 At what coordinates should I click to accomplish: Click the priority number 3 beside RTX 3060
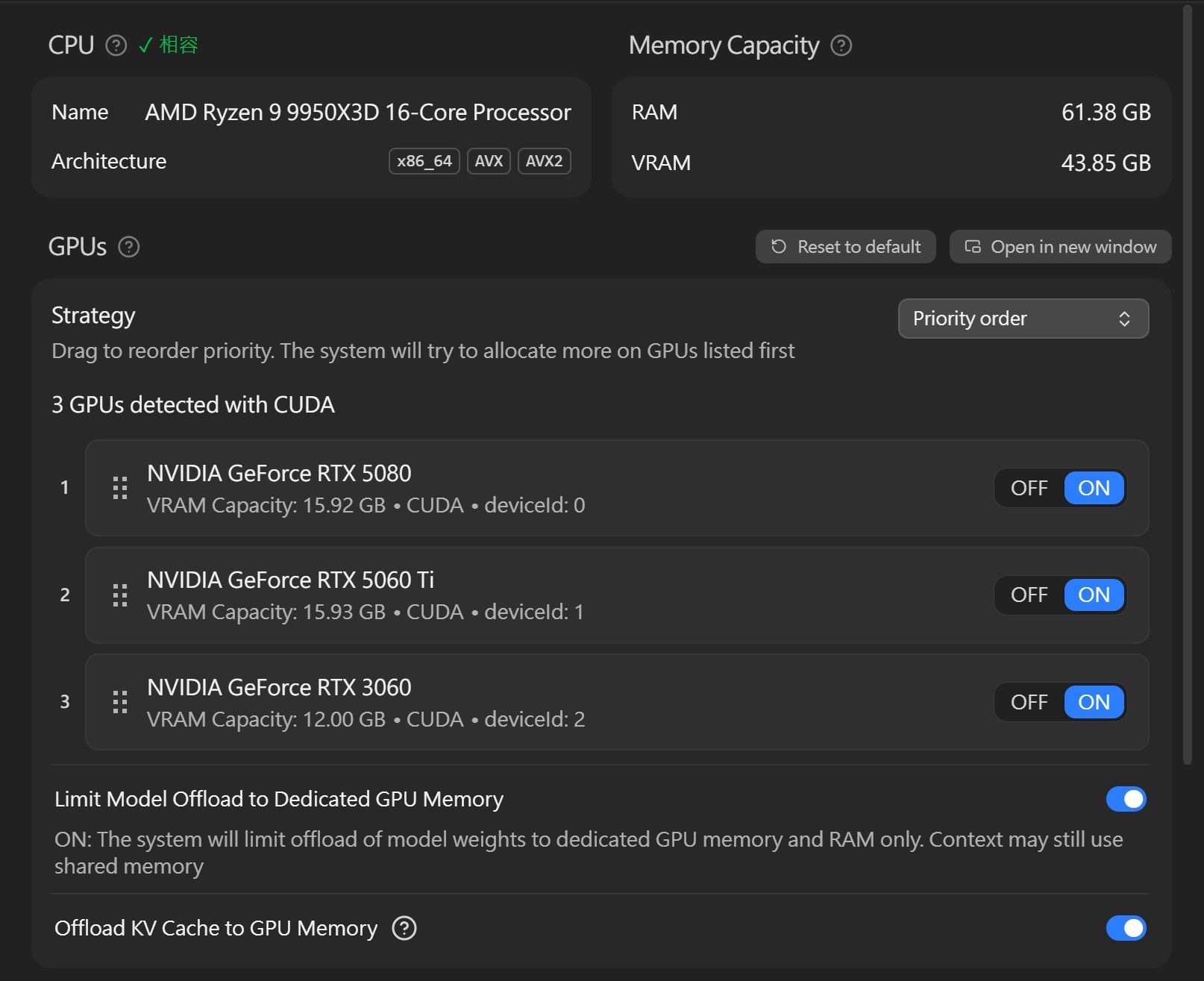point(65,702)
